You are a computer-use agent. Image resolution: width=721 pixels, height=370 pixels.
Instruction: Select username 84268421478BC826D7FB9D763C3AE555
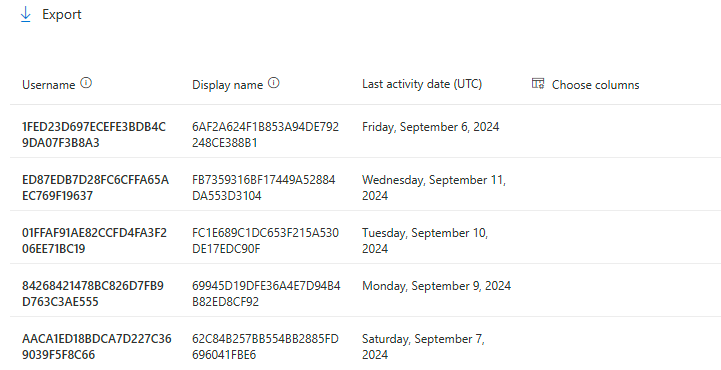[92, 293]
